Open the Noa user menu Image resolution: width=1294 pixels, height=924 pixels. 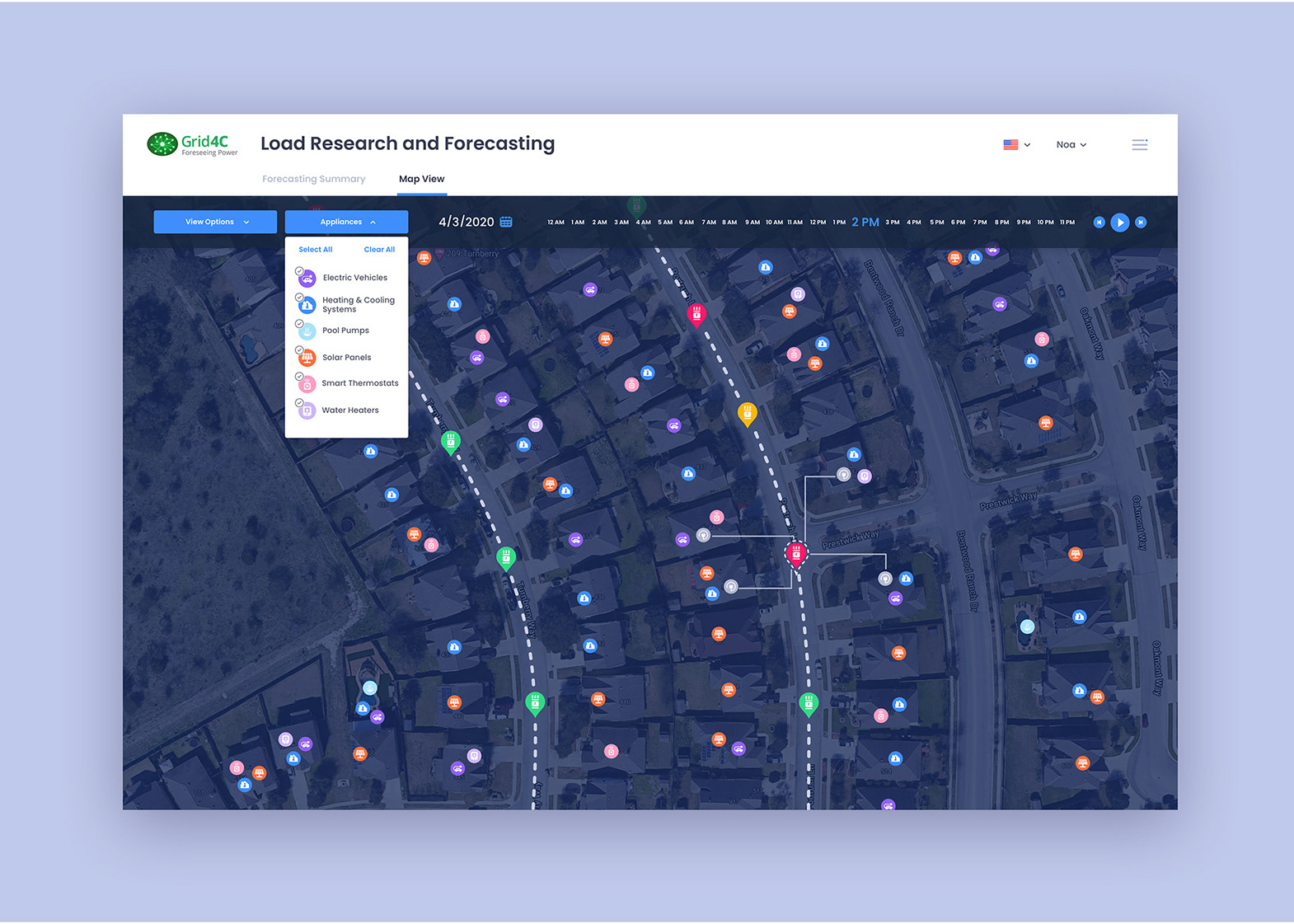click(1071, 144)
